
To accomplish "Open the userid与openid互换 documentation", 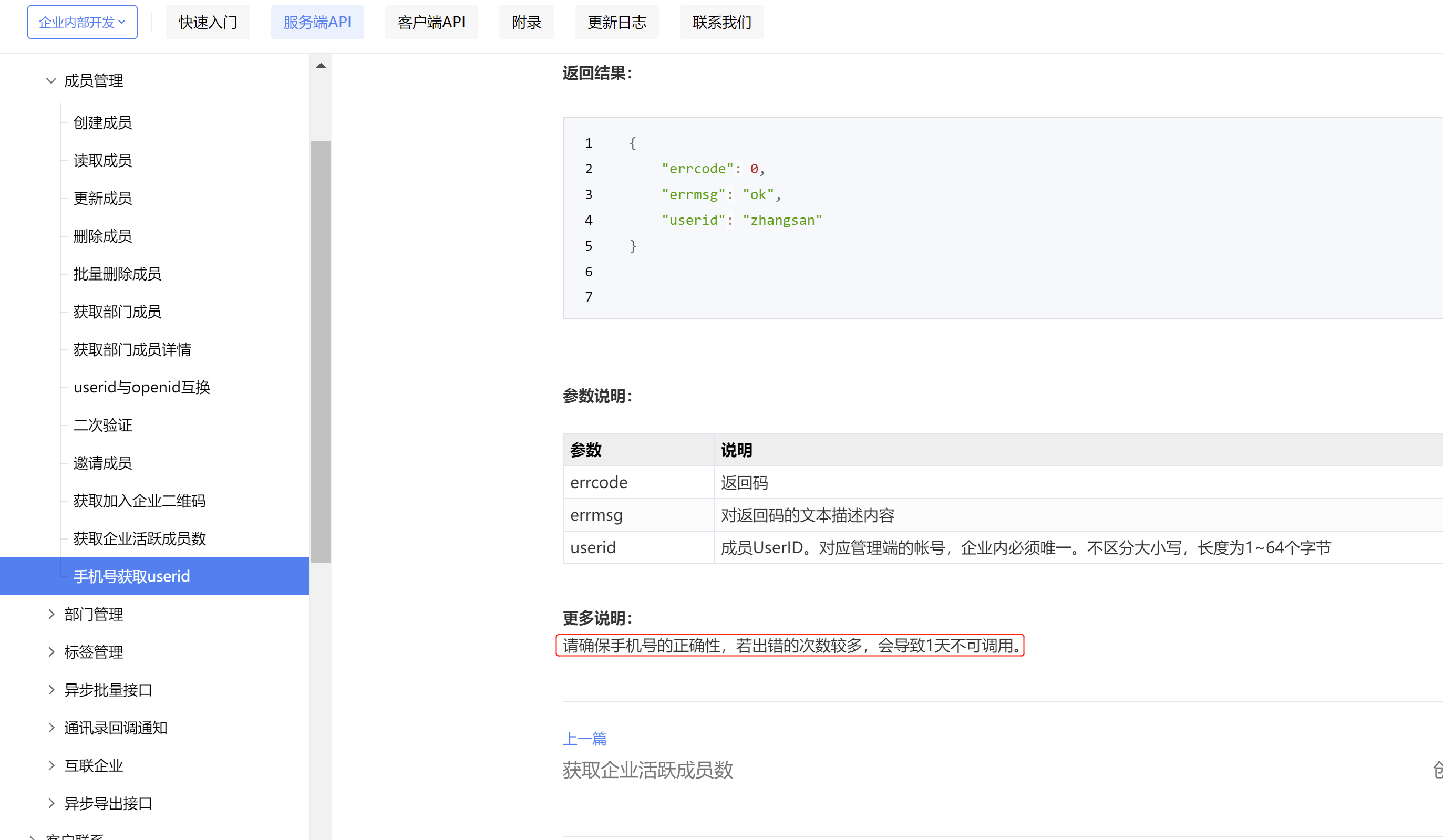I will click(141, 387).
